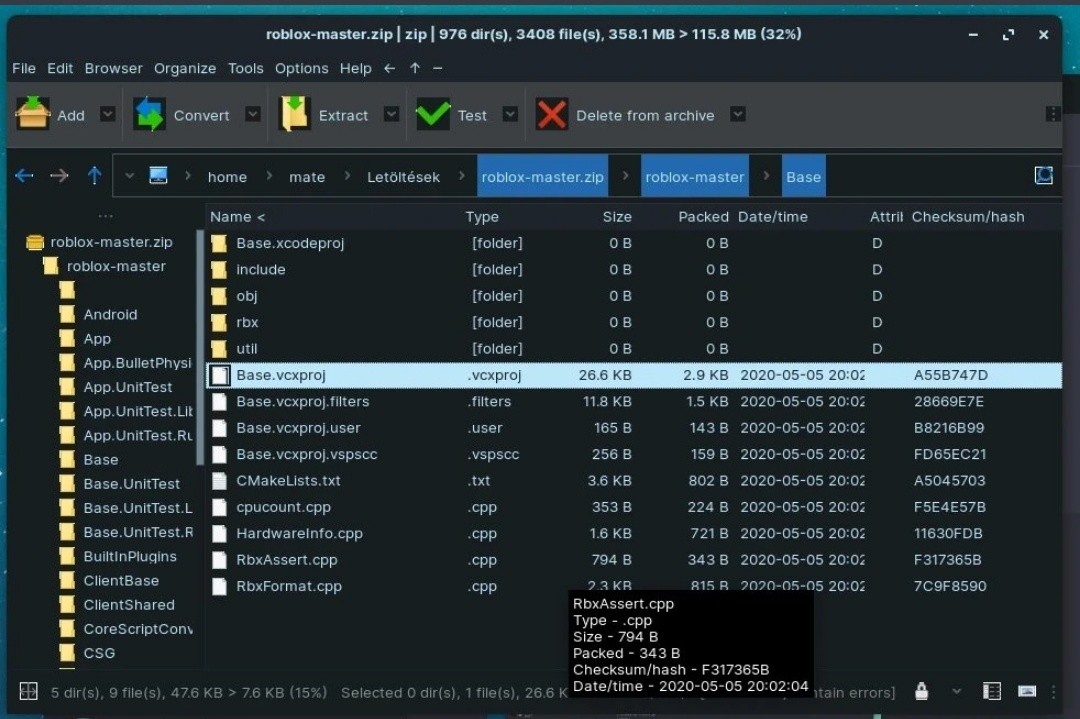Click the minus symbol in the menu bar
Image resolution: width=1080 pixels, height=719 pixels.
437,68
